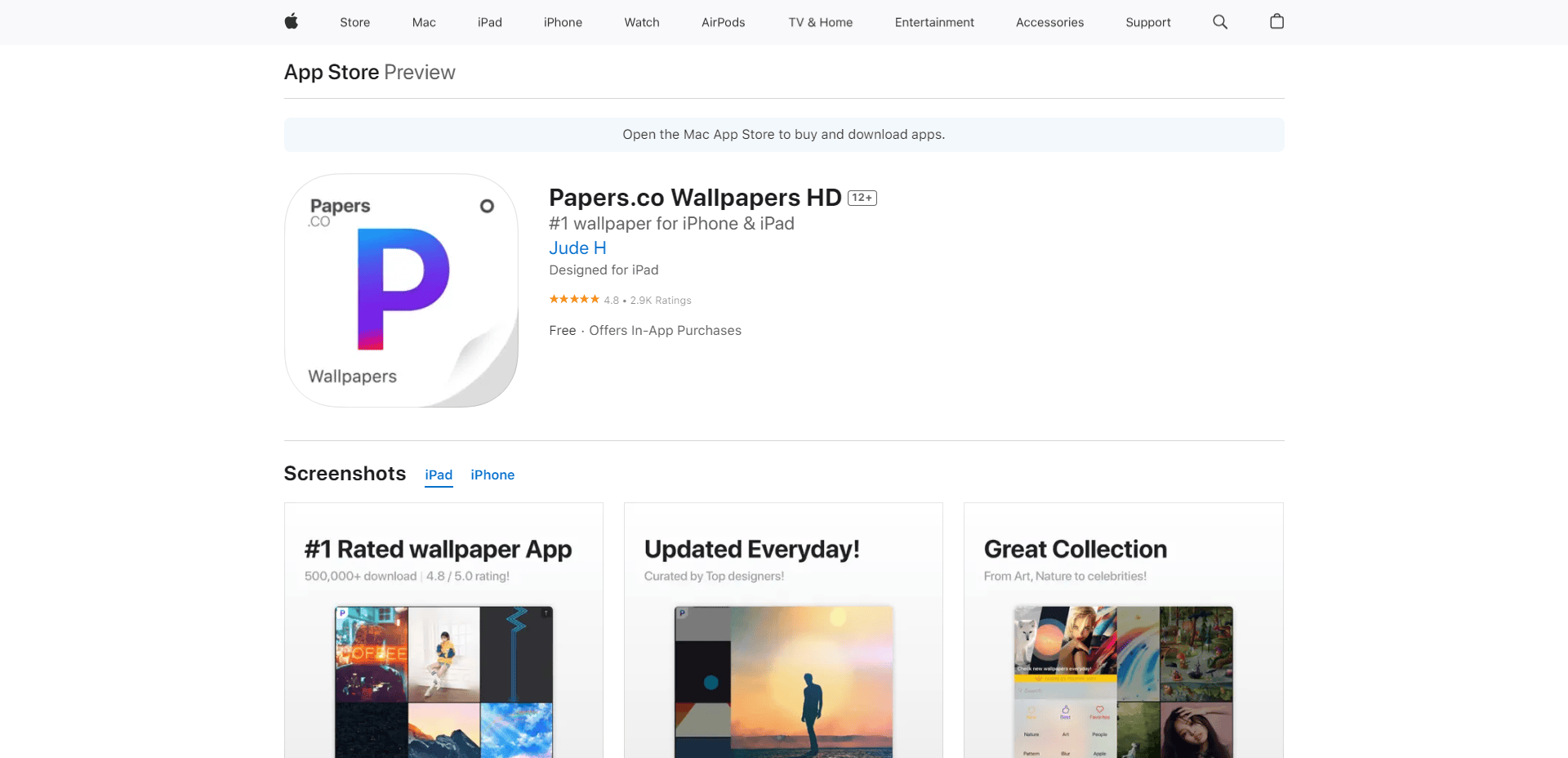Open the shopping bag icon
This screenshot has width=1568, height=758.
coord(1276,21)
